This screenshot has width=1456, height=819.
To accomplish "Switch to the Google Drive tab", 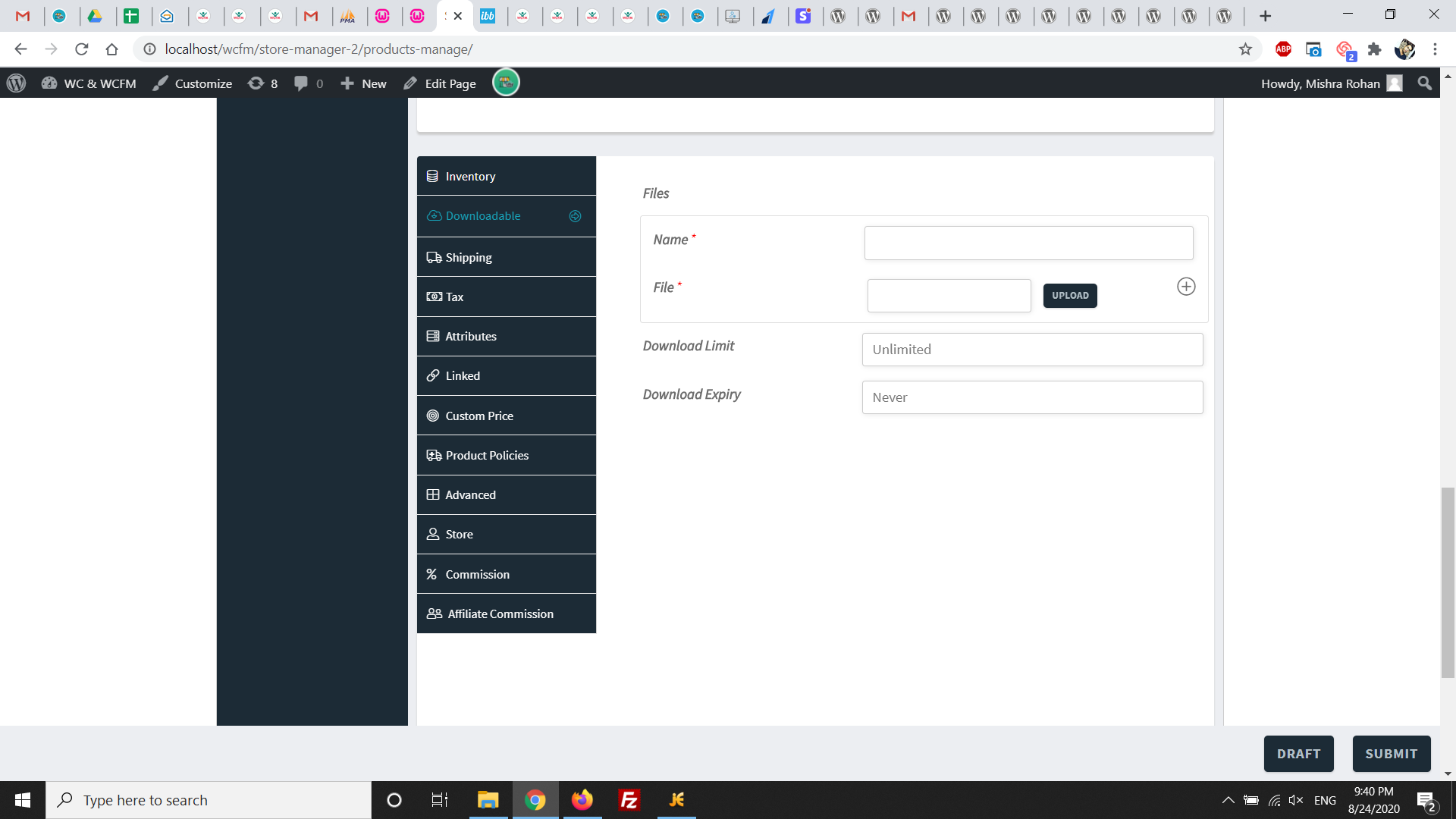I will [95, 16].
